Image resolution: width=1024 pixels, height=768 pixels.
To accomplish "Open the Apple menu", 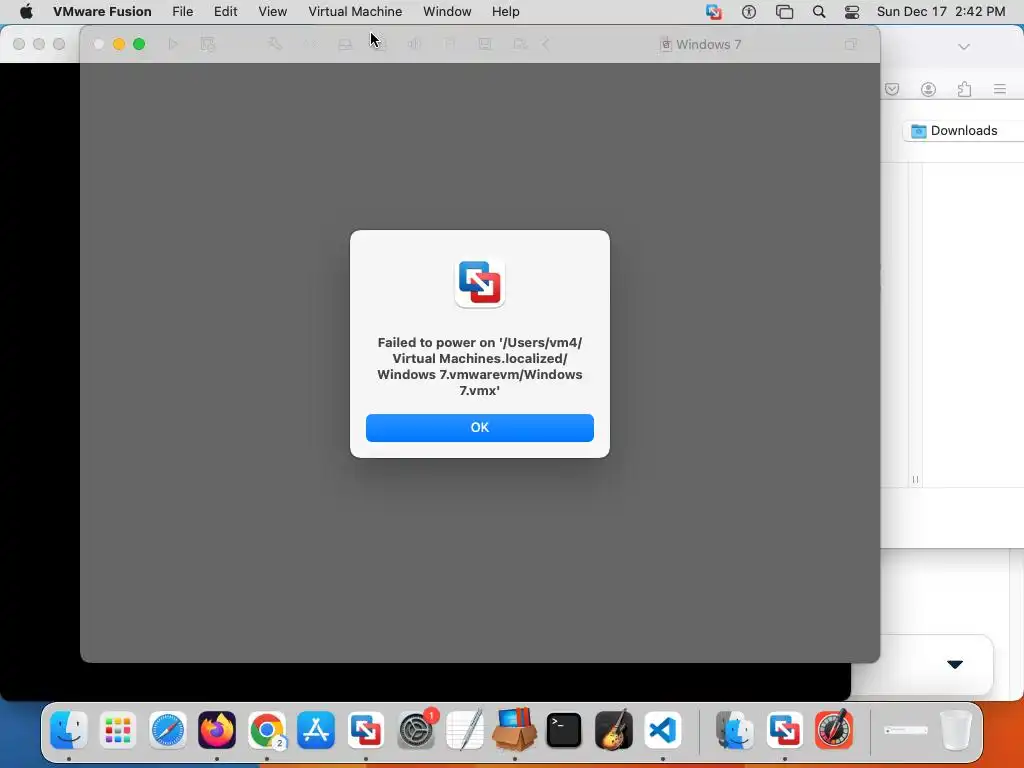I will (x=26, y=12).
